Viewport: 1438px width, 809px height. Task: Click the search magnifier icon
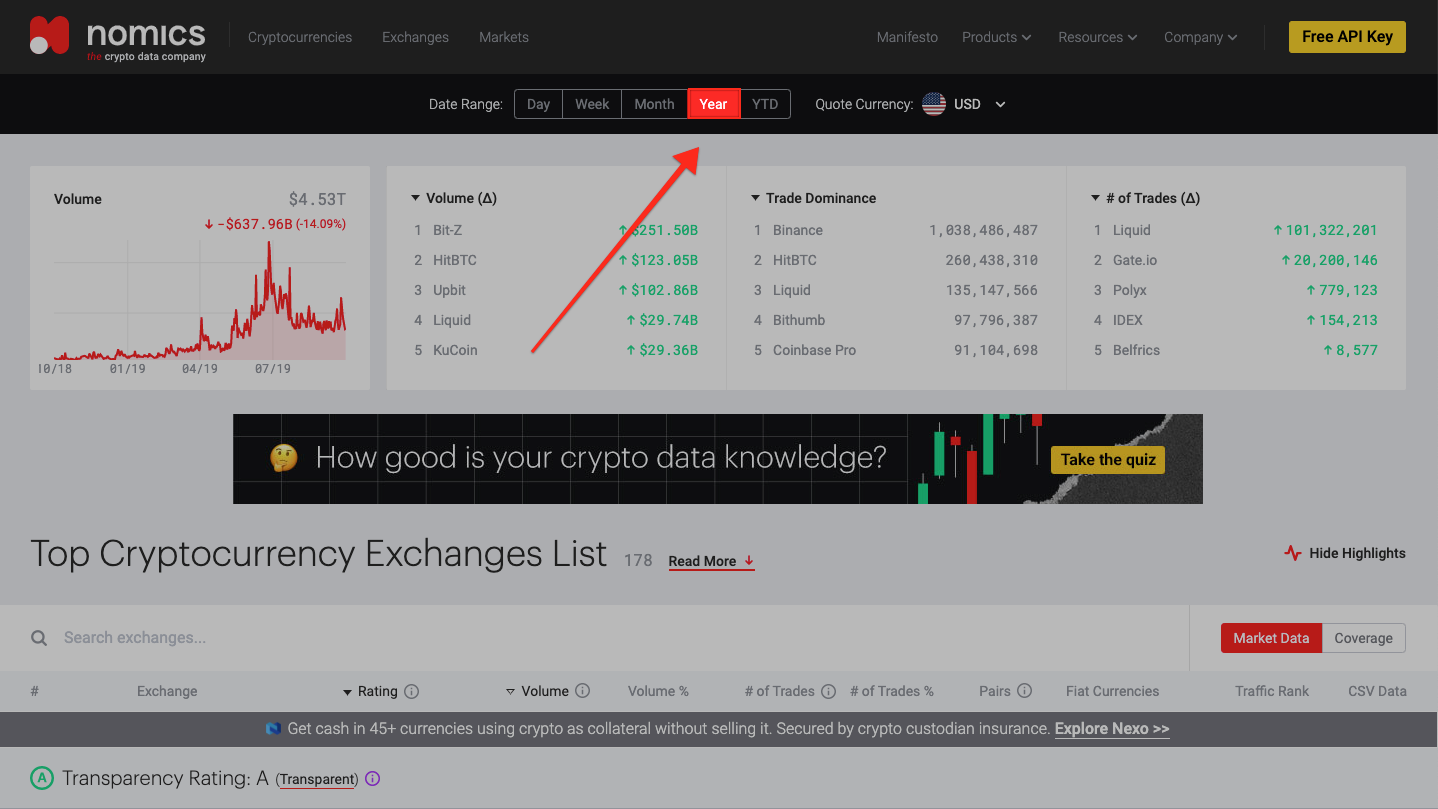click(39, 638)
